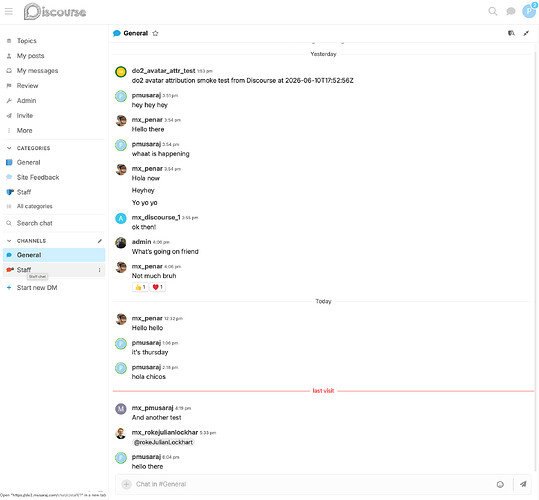Open mx_rokejulianlockhar user avatar
539x500 pixels.
tap(121, 433)
